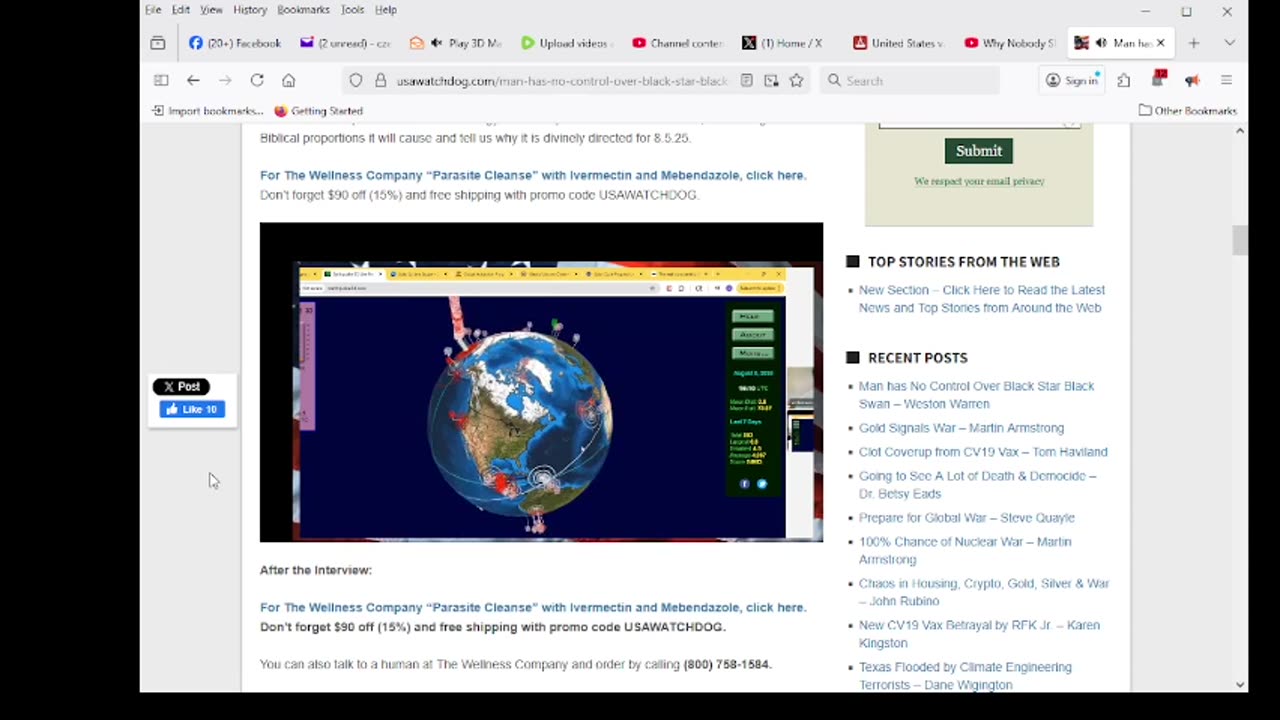Switch to the United States tab
This screenshot has height=720, width=1280.
[x=898, y=43]
